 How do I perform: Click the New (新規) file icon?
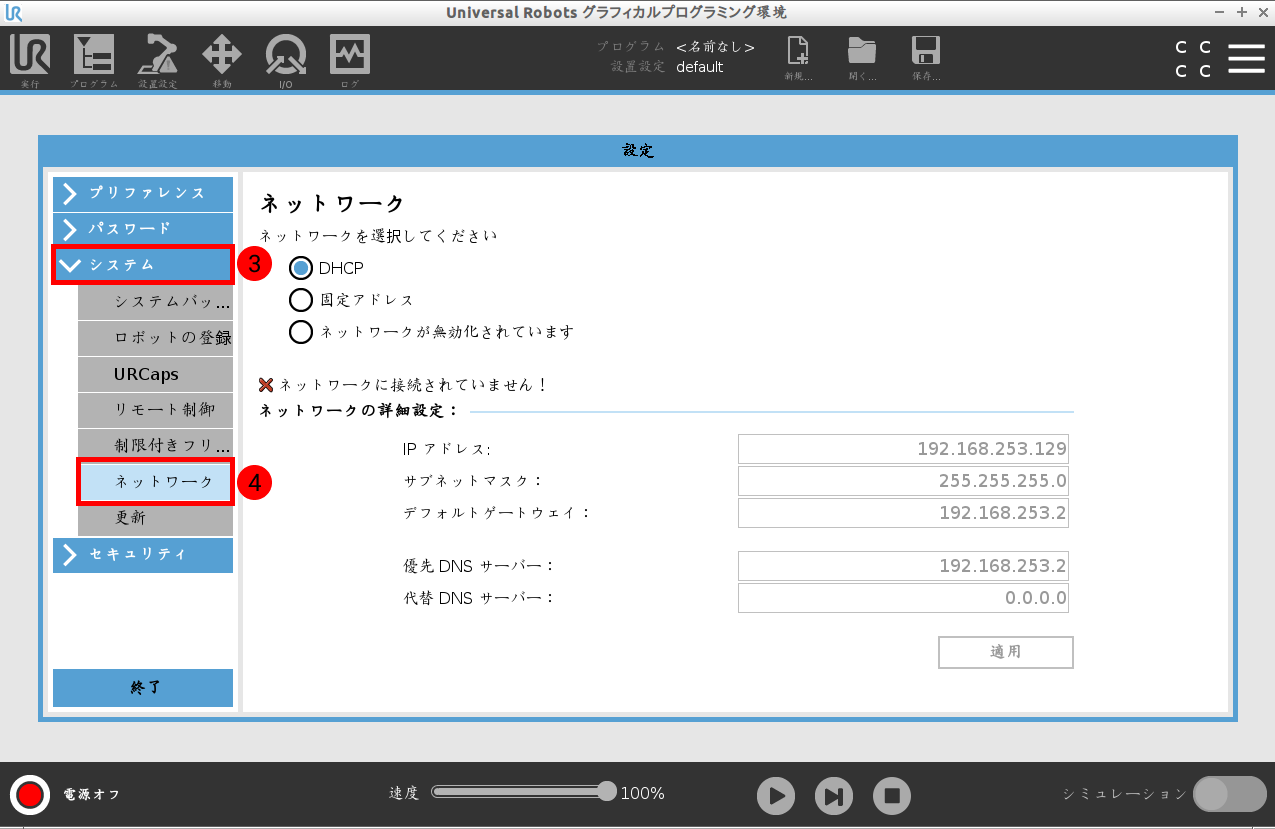coord(798,56)
